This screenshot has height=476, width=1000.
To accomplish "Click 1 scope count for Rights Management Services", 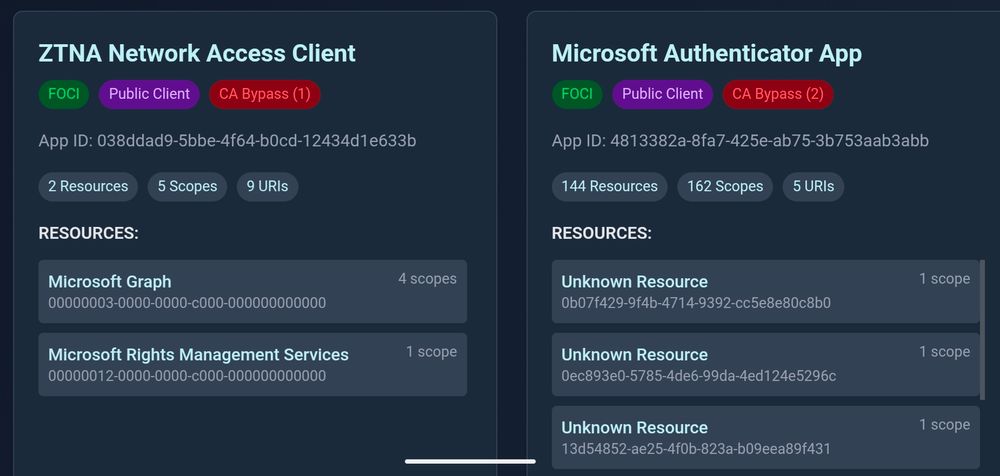I will (432, 352).
